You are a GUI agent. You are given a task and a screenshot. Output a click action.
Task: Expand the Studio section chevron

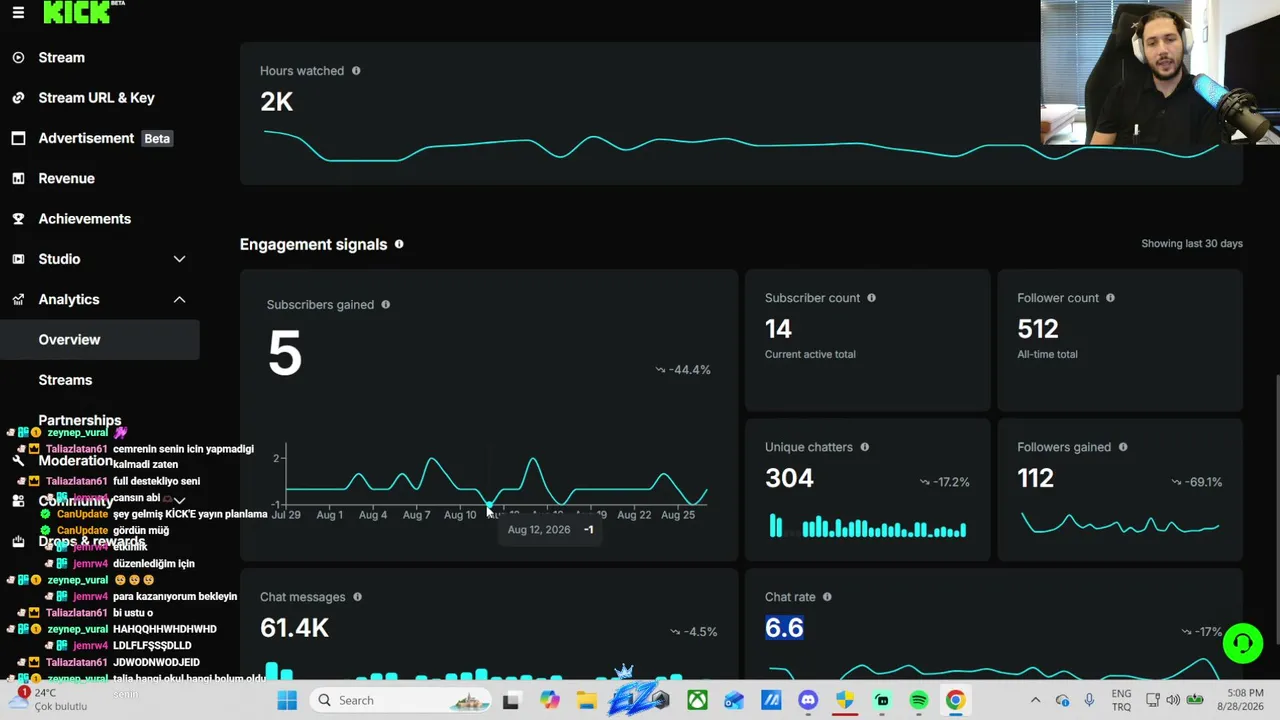180,259
